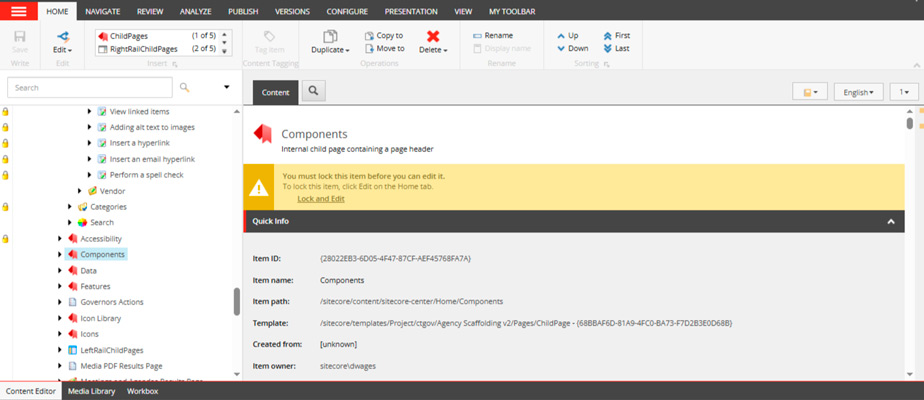
Task: Switch to Media Library
Action: point(91,391)
